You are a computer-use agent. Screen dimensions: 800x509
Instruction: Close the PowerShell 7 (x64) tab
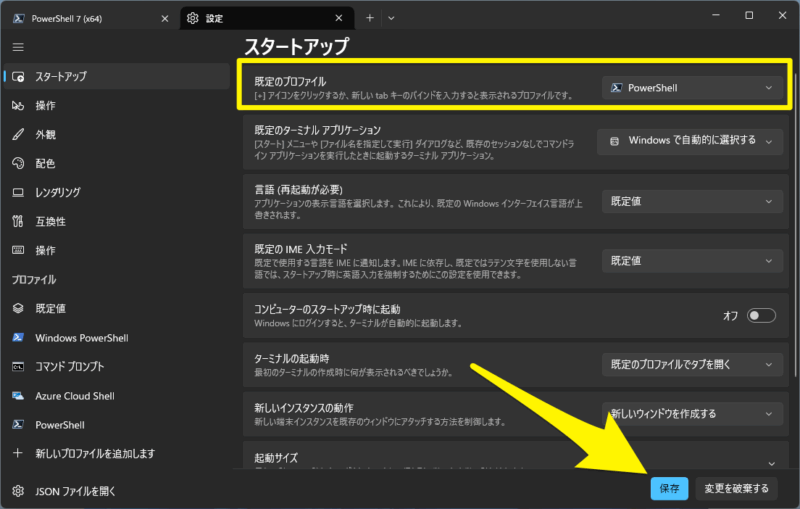(x=165, y=18)
